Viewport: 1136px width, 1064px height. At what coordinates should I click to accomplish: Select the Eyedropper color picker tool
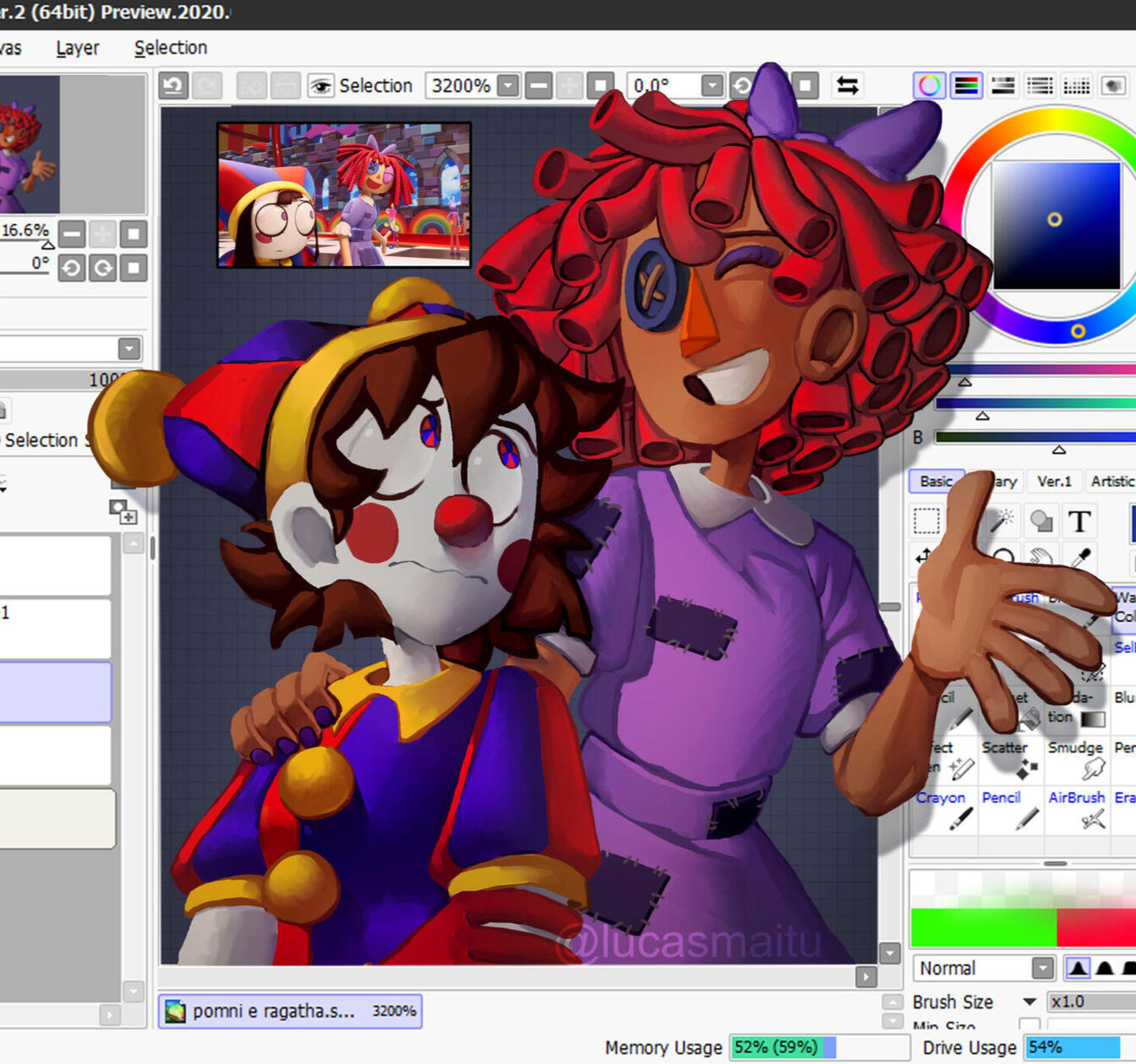(x=1082, y=556)
